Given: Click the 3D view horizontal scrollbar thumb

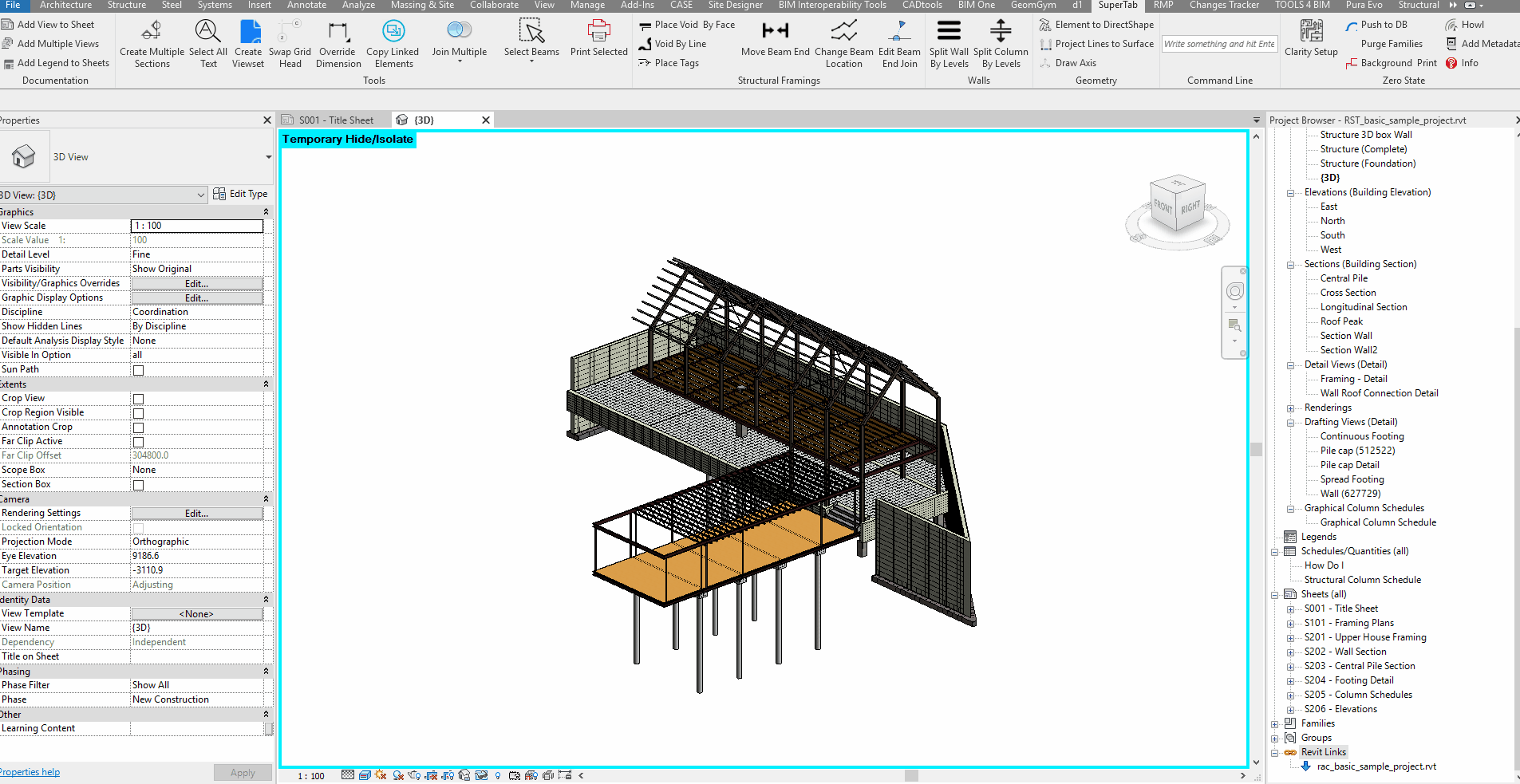Looking at the screenshot, I should pyautogui.click(x=911, y=775).
